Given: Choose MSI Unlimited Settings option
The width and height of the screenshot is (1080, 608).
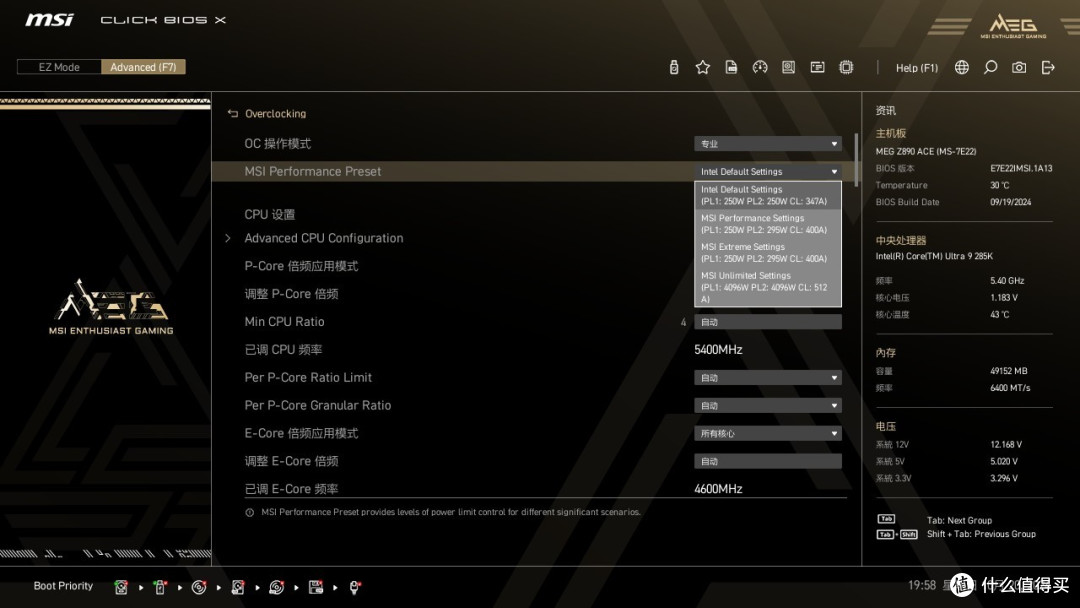Looking at the screenshot, I should [x=768, y=287].
